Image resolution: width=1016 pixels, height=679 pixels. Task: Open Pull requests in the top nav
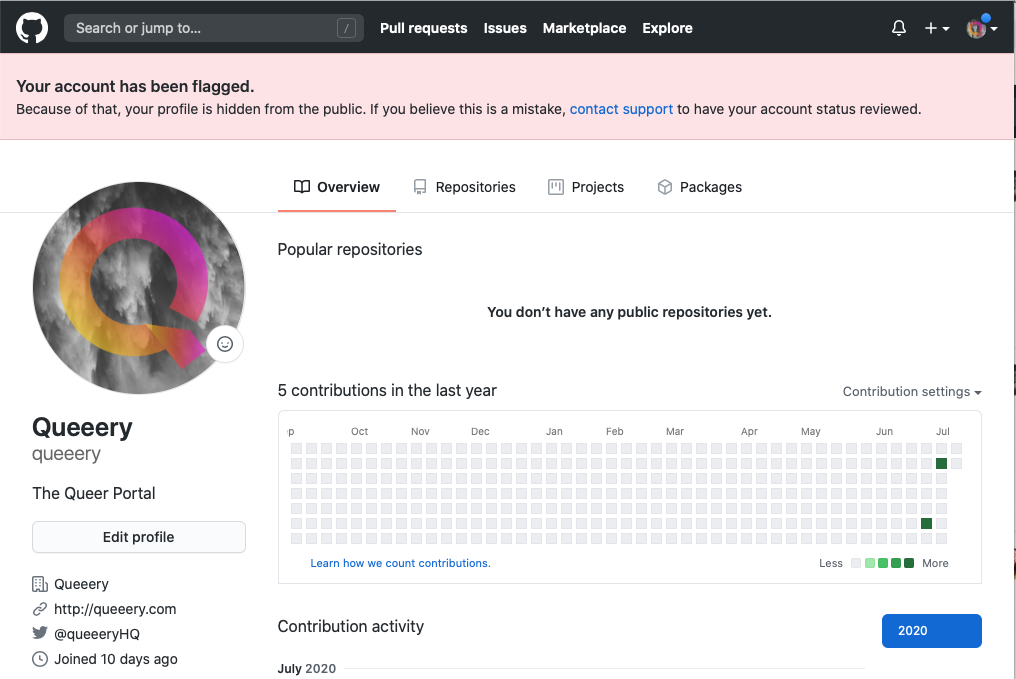pos(424,29)
